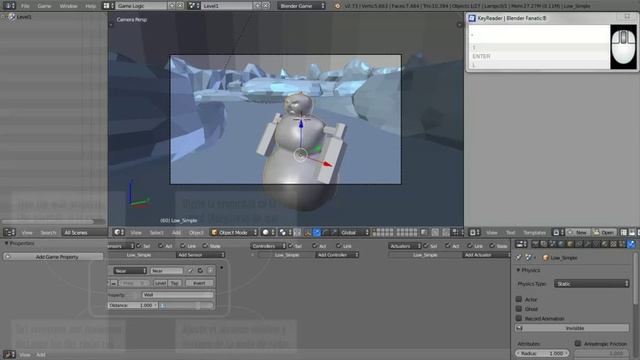Screen dimensions: 640x360
Task: Open the Help menu
Action: tap(90, 6)
